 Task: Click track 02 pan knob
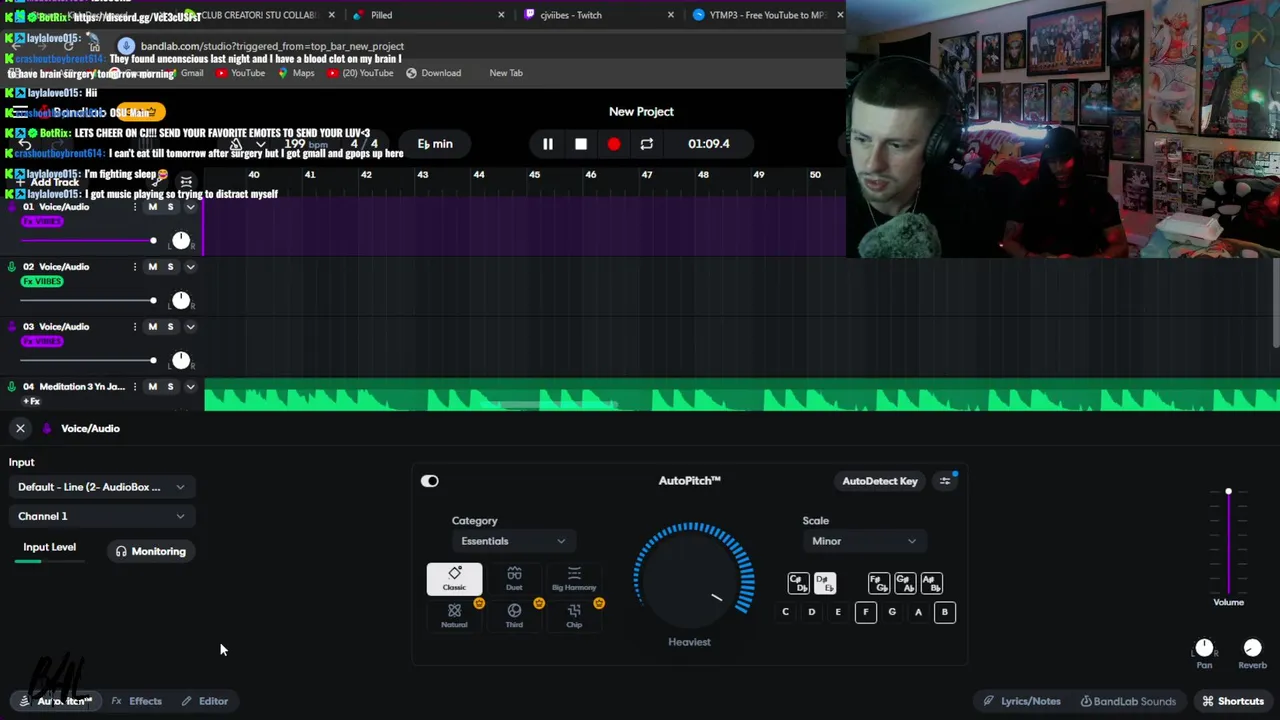[181, 300]
